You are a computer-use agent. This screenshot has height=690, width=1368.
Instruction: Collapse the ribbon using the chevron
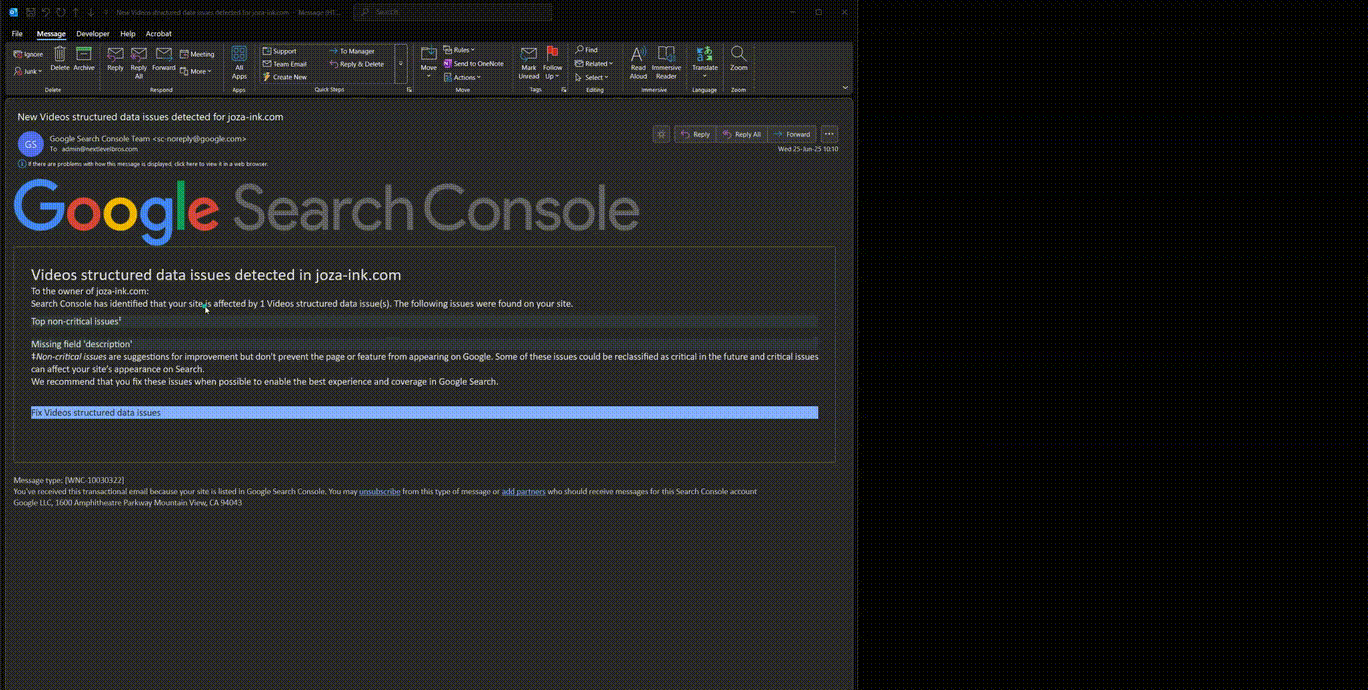tap(845, 88)
